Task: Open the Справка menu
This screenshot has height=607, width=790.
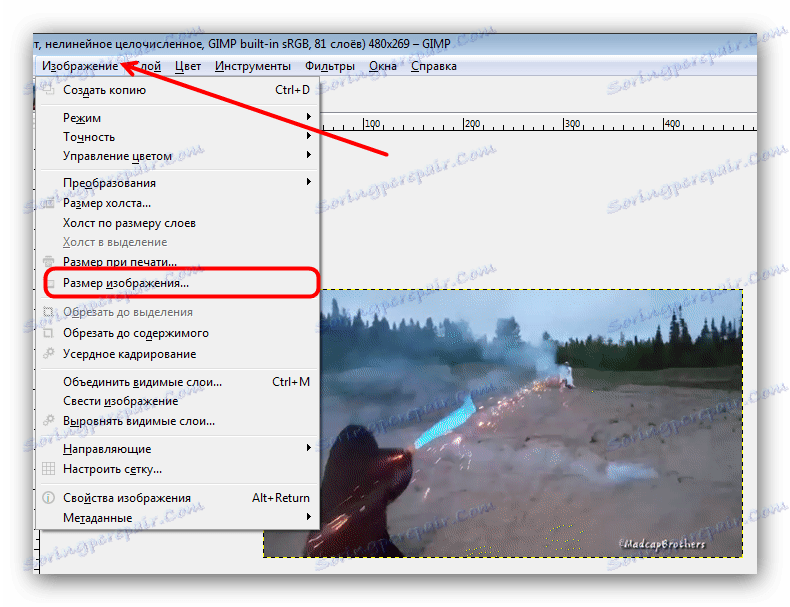Action: (433, 66)
